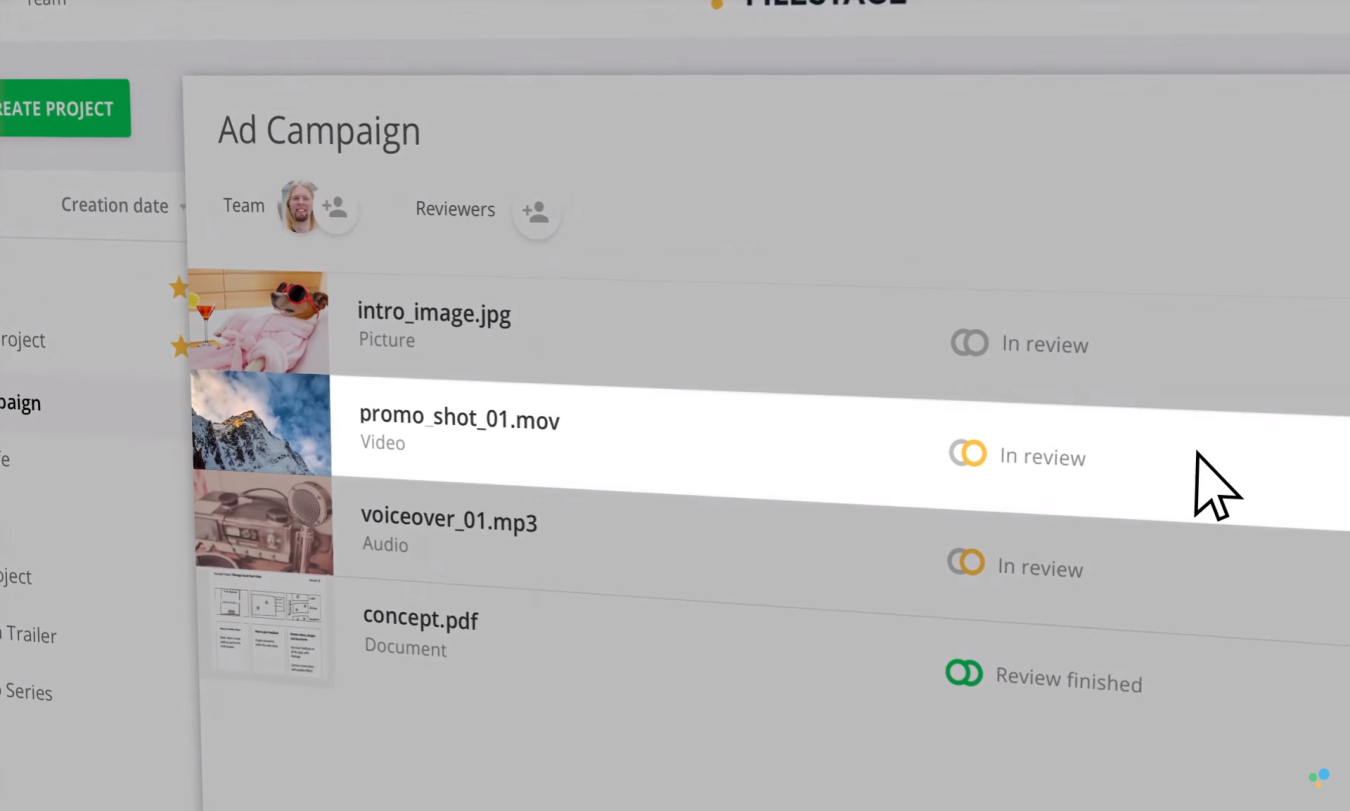Open the Creation date sort dropdown
The image size is (1350, 811).
(120, 205)
